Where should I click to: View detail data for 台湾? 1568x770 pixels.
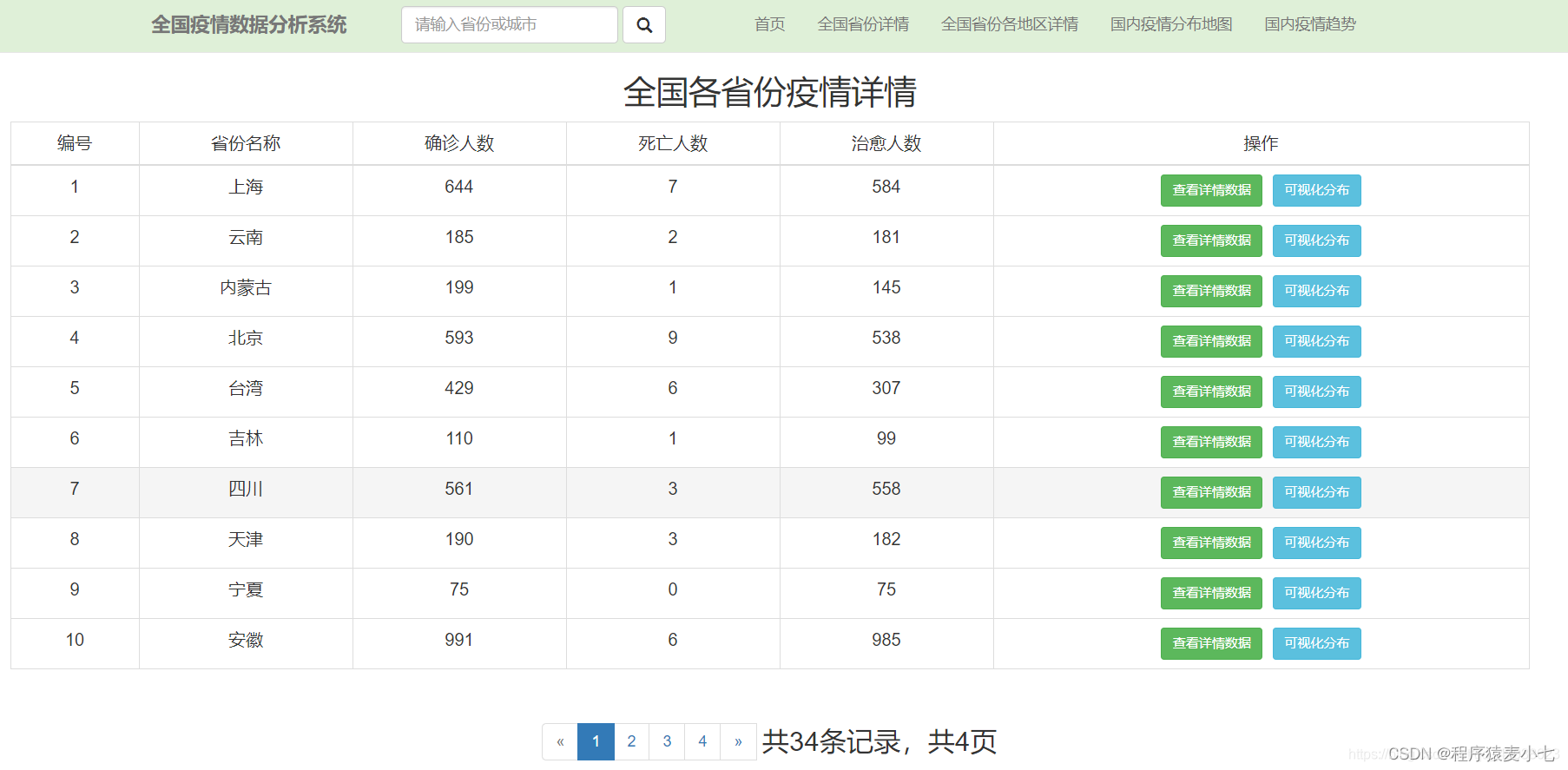click(x=1211, y=392)
